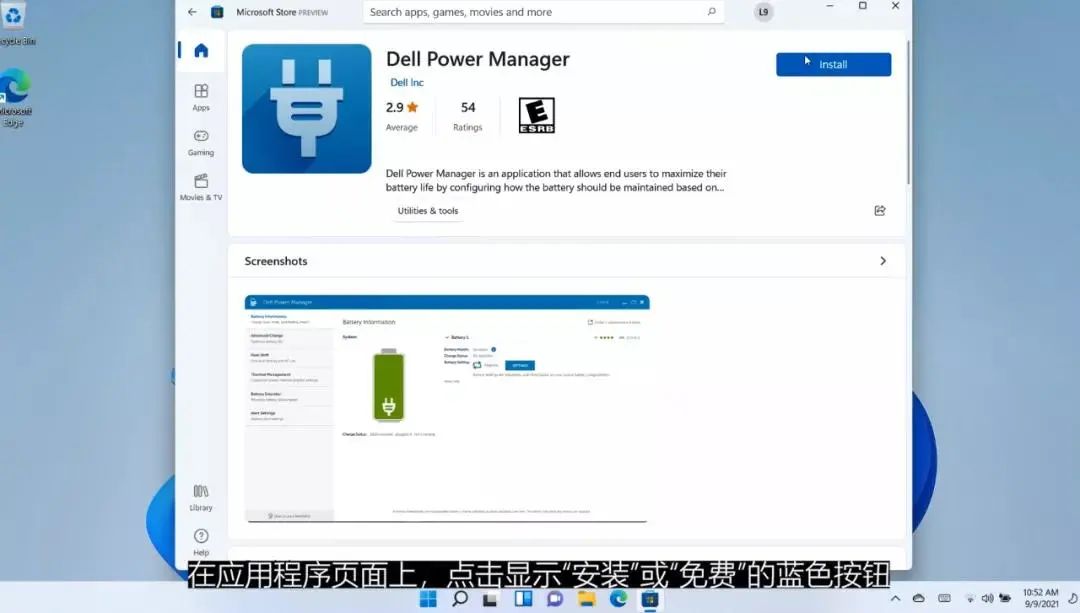Click the blue Install button
The height and width of the screenshot is (613, 1080).
(x=833, y=63)
